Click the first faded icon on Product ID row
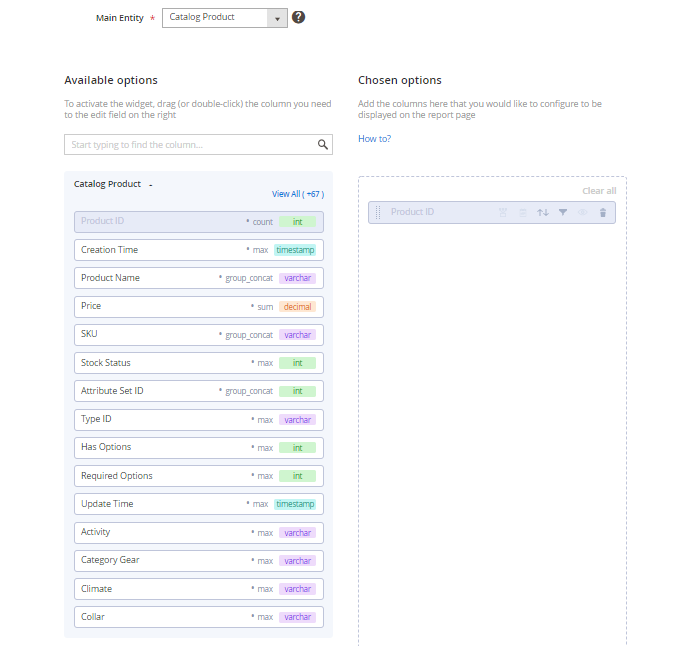This screenshot has width=685, height=646. (503, 212)
